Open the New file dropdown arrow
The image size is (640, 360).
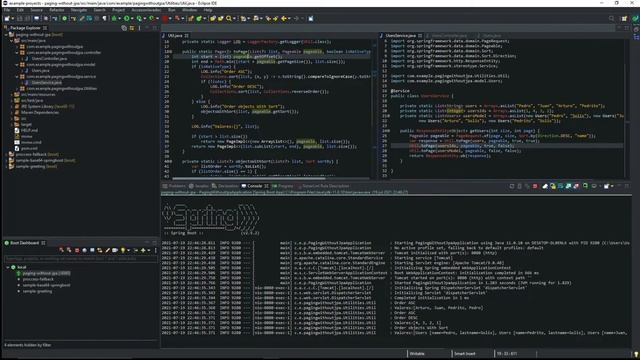point(13,19)
